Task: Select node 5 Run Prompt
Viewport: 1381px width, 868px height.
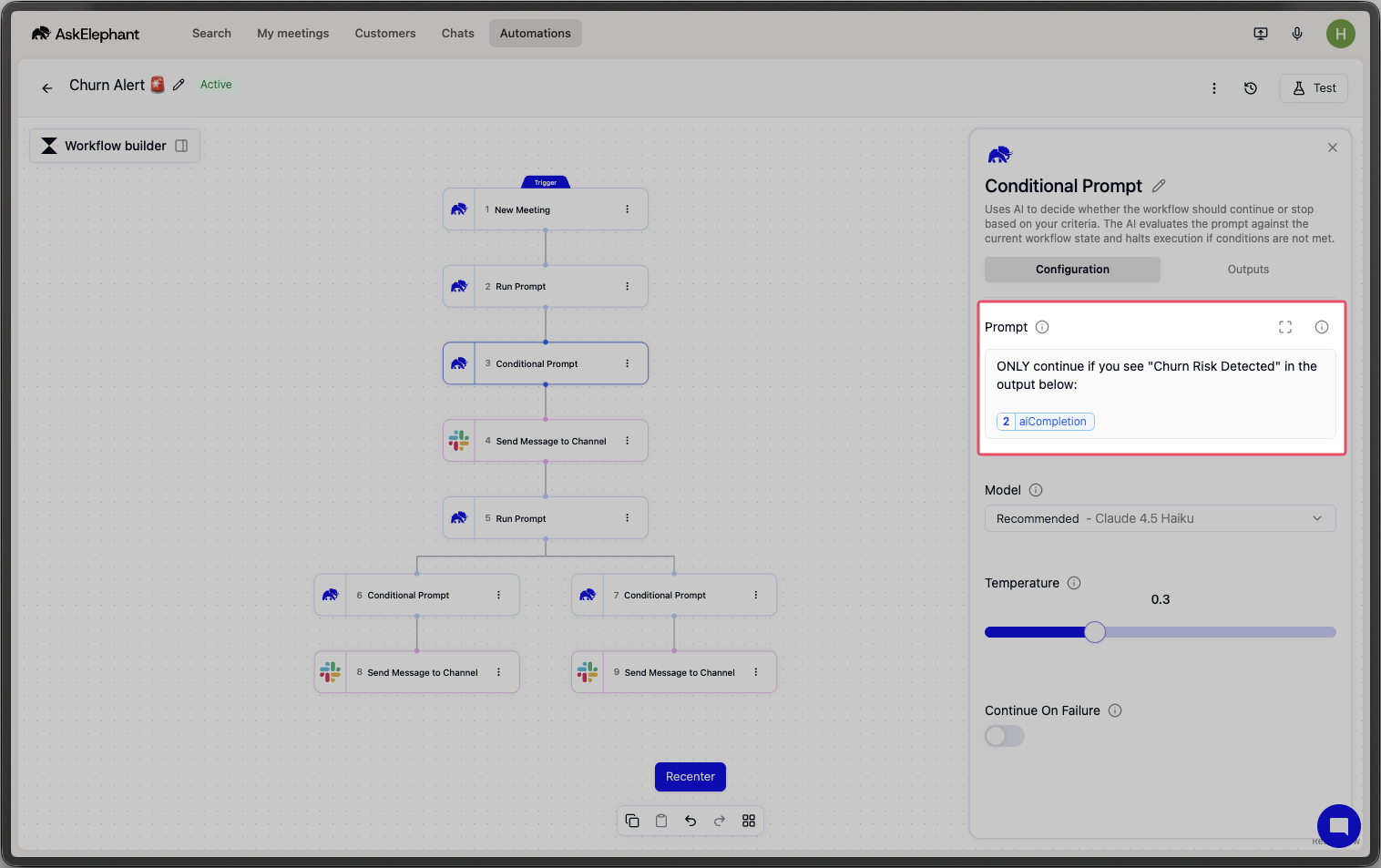Action: tap(546, 518)
